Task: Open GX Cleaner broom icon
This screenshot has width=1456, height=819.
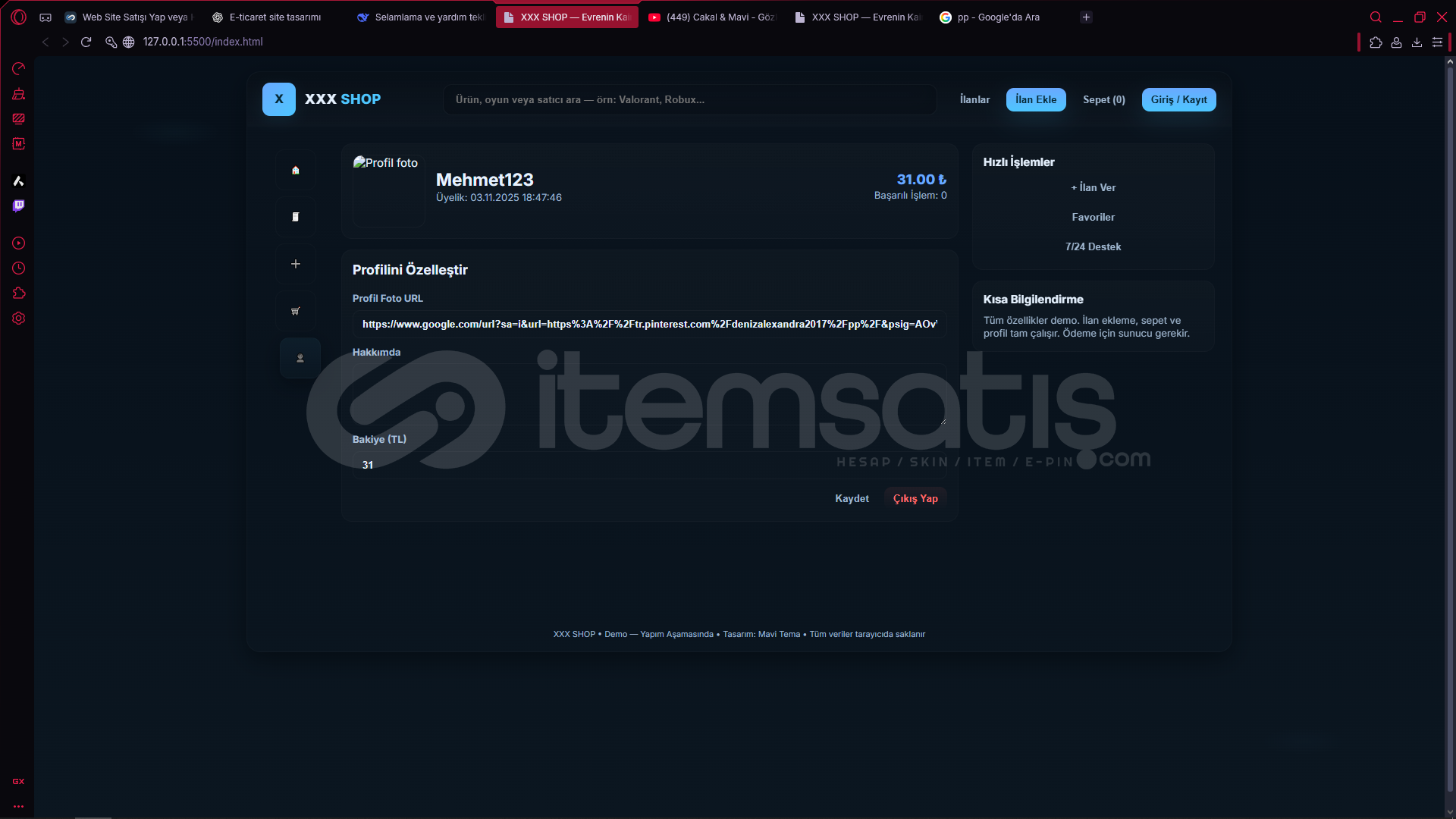Action: [19, 94]
